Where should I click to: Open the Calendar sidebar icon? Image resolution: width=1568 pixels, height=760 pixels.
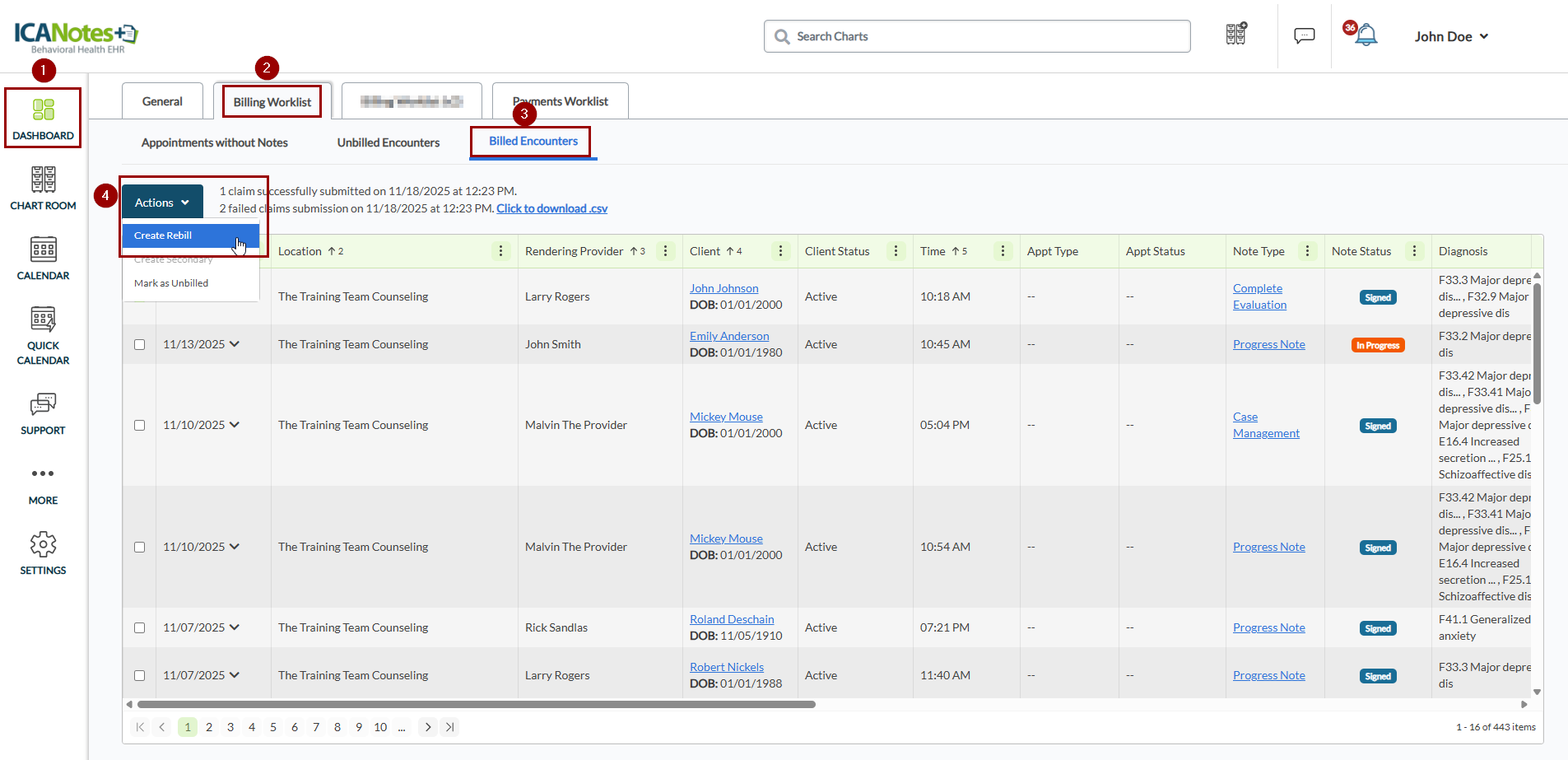(43, 250)
